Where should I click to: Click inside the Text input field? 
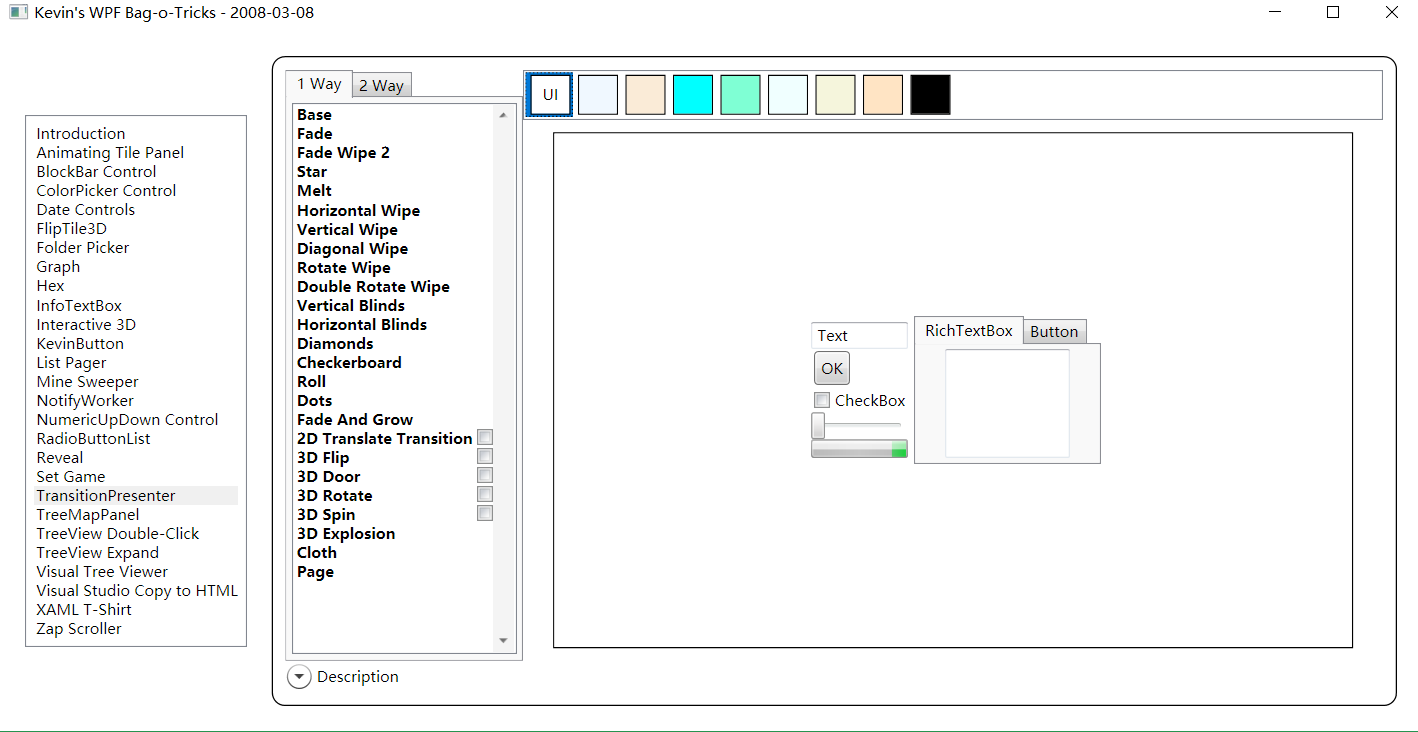click(859, 336)
